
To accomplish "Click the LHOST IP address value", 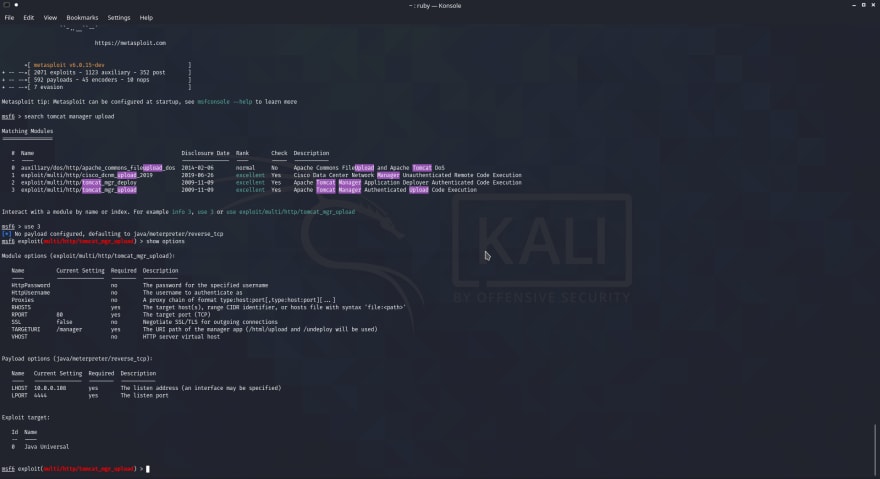I will pyautogui.click(x=49, y=387).
